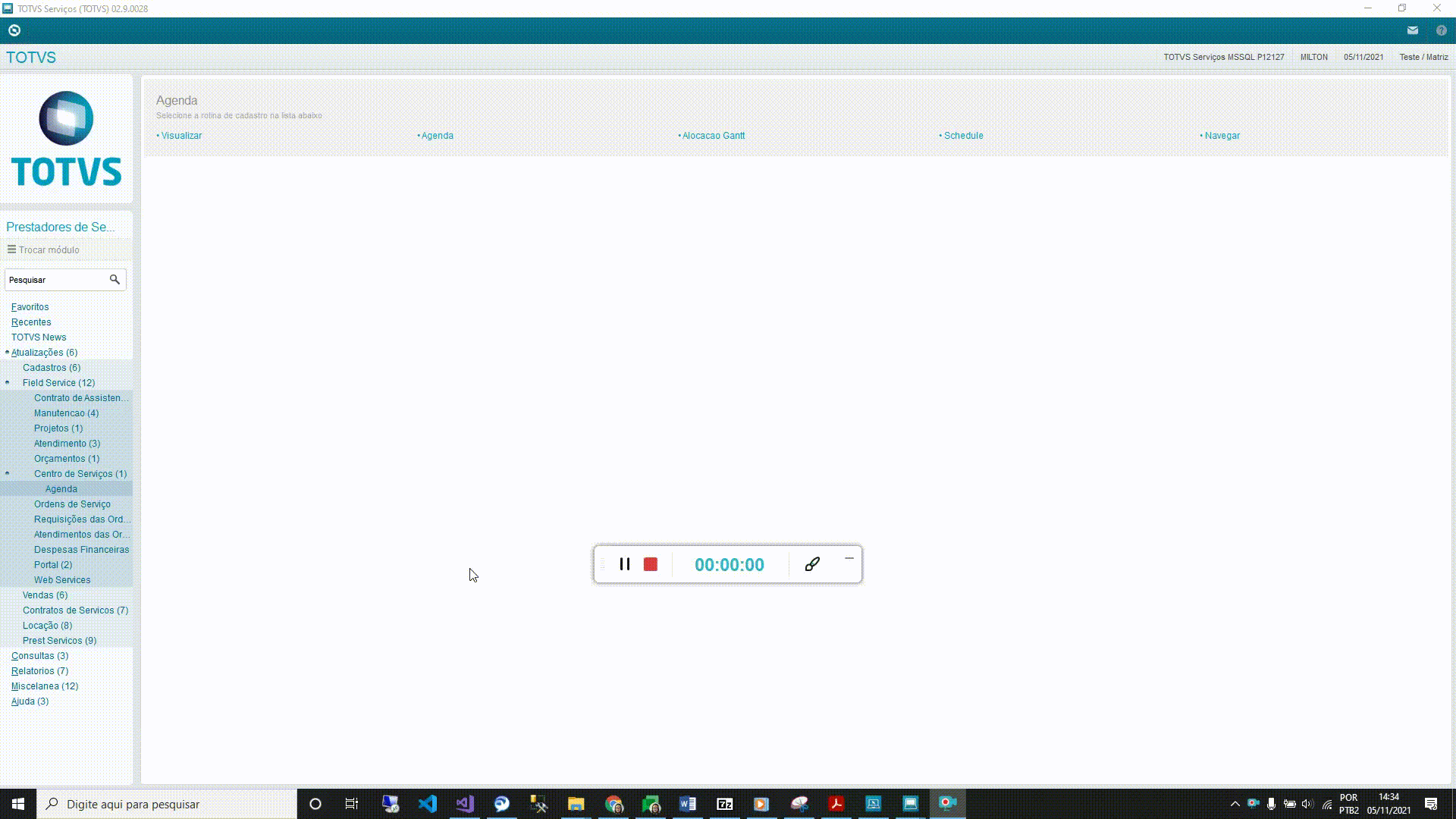Image resolution: width=1456 pixels, height=819 pixels.
Task: Launch Visual Studio Code from taskbar
Action: click(x=428, y=804)
